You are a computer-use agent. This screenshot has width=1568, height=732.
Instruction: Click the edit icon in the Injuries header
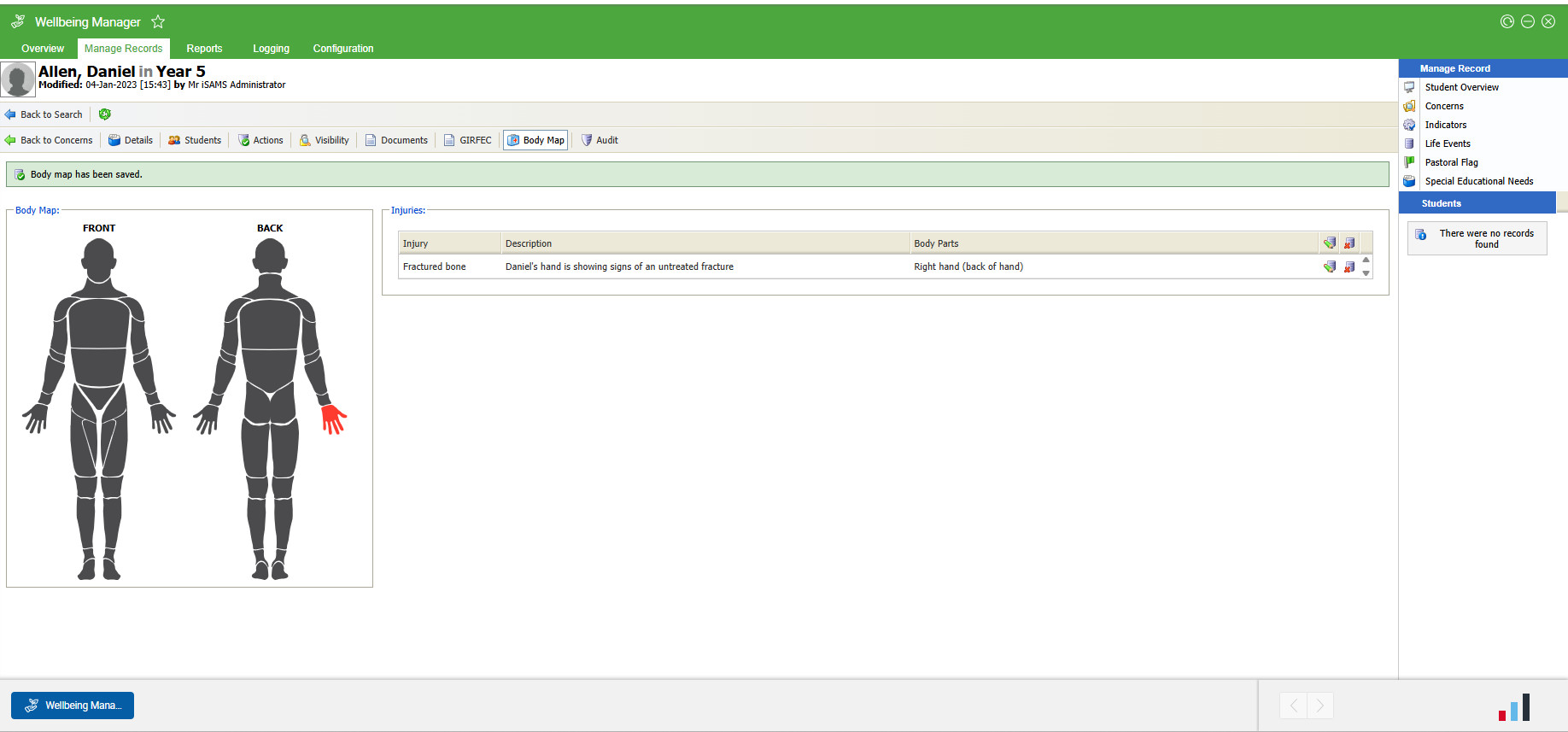click(1330, 243)
